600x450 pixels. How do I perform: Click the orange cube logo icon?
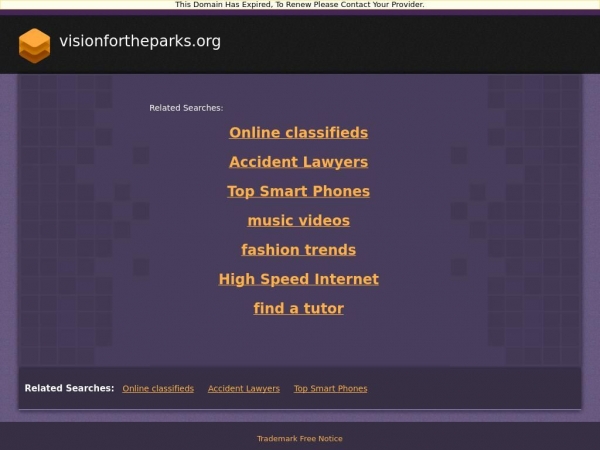coord(34,46)
